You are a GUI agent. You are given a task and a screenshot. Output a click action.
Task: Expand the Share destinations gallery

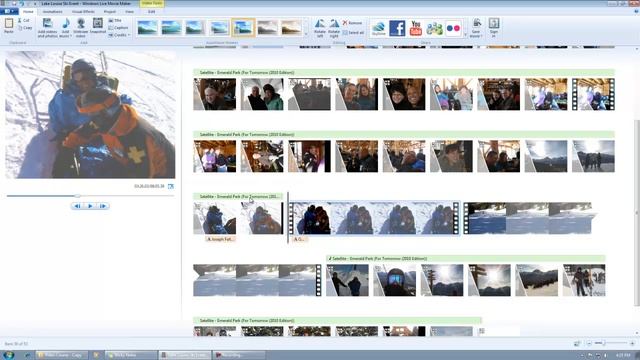click(465, 35)
